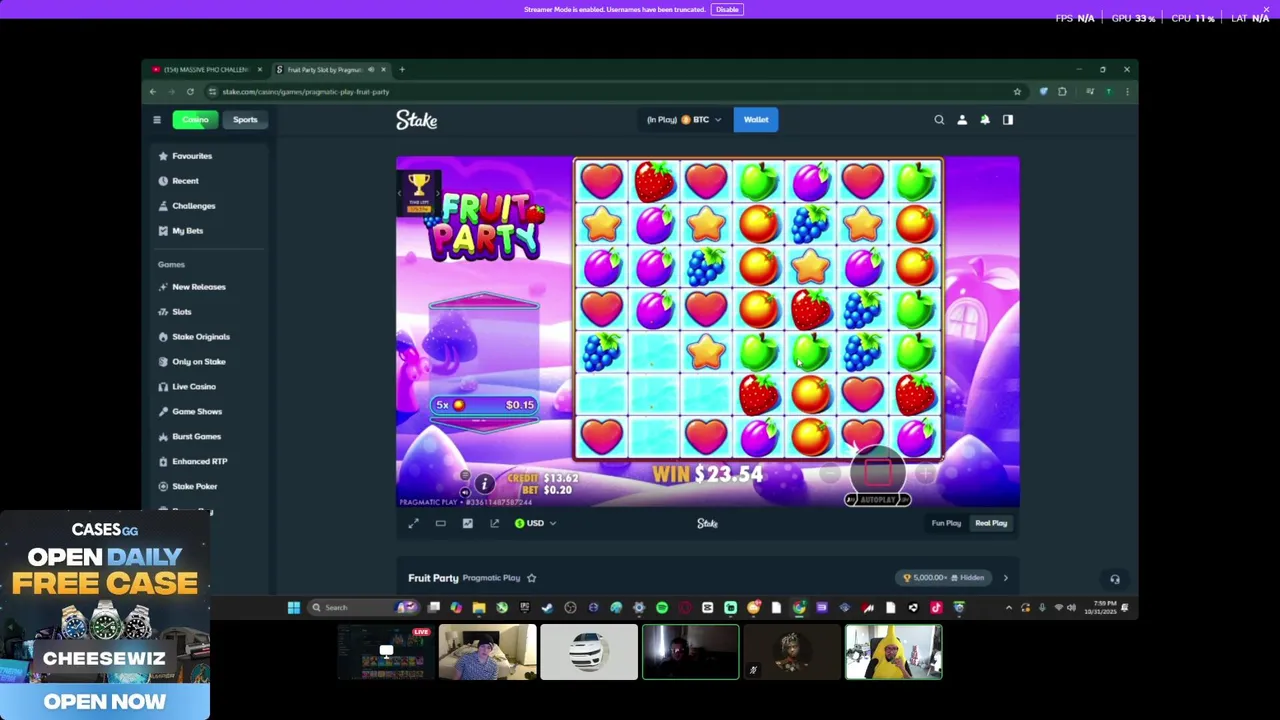The width and height of the screenshot is (1280, 720).
Task: Open the Stake hamburger menu
Action: click(157, 120)
